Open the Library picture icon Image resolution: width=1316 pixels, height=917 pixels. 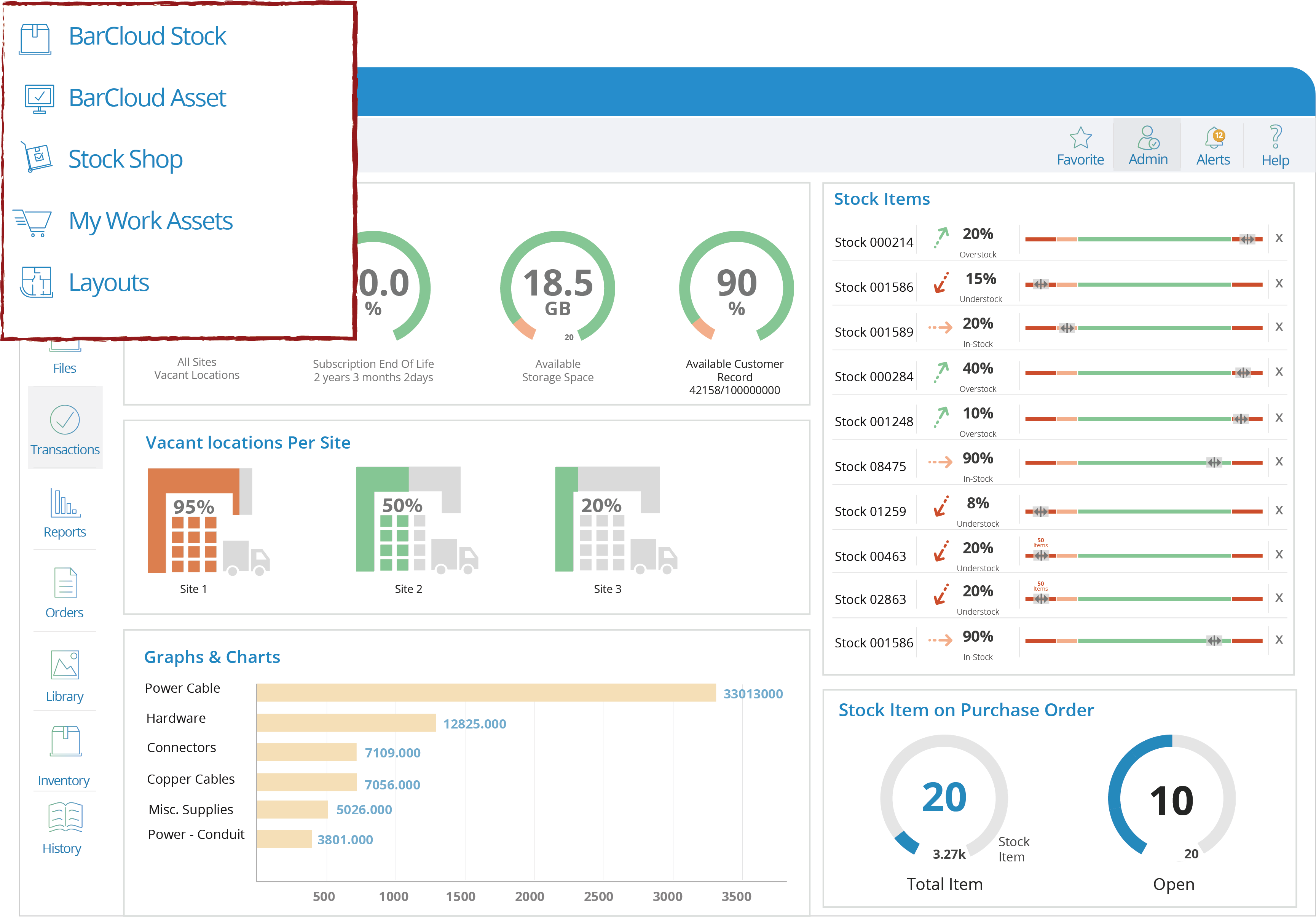[x=65, y=665]
